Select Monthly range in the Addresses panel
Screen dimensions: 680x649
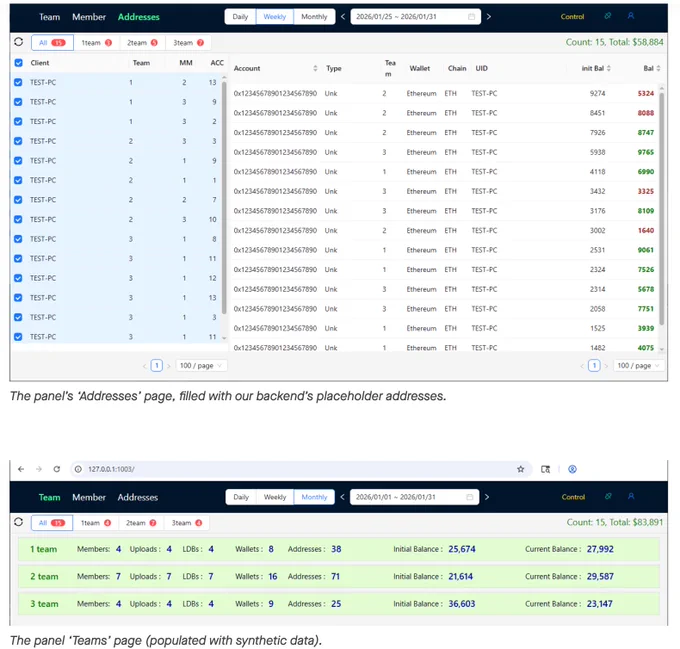(x=314, y=16)
